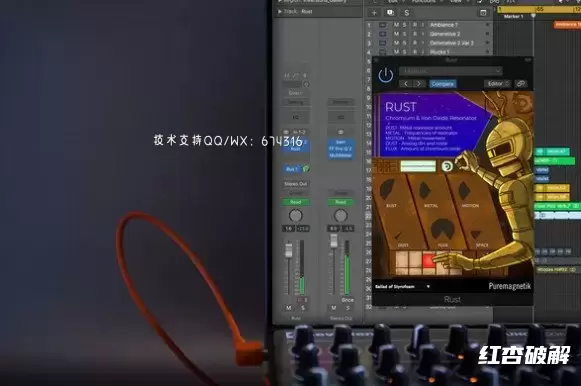
Task: Solo the Rust channel strip
Action: tap(303, 308)
